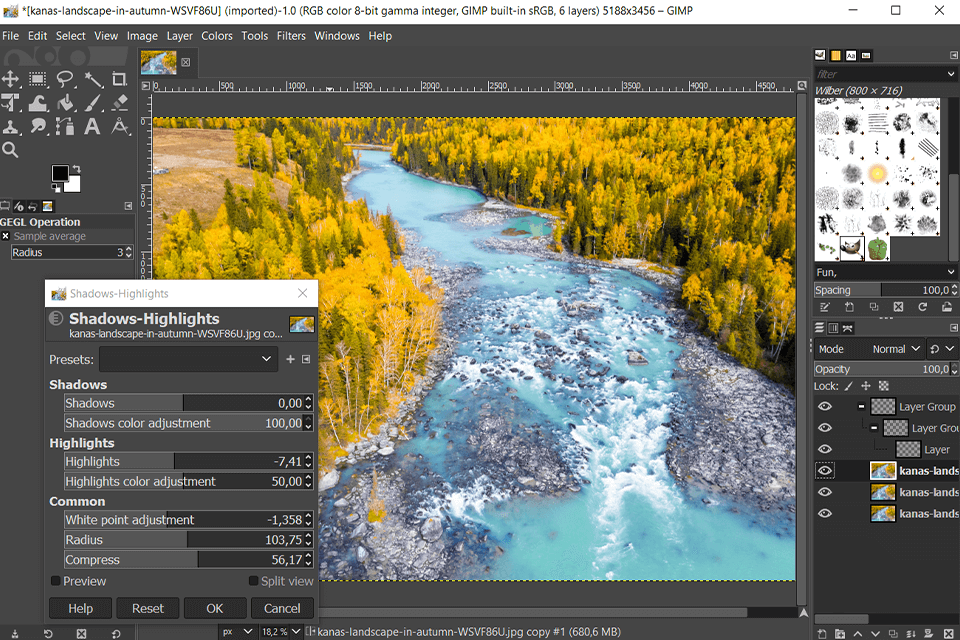Viewport: 960px width, 640px height.
Task: Hide the selected kanas-landscape copy layer
Action: 825,470
